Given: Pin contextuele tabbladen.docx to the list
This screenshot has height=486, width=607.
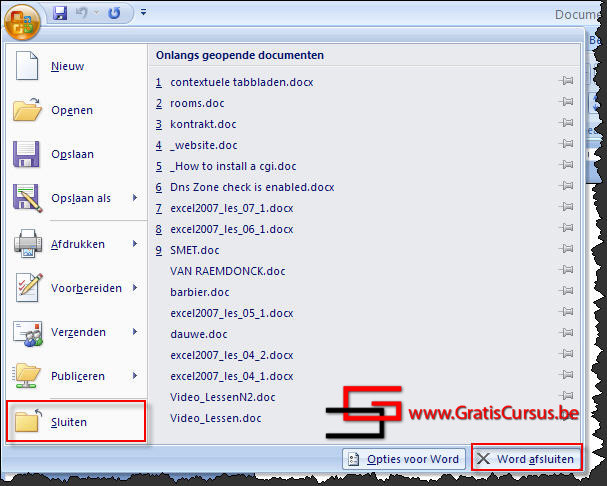Looking at the screenshot, I should pyautogui.click(x=566, y=81).
